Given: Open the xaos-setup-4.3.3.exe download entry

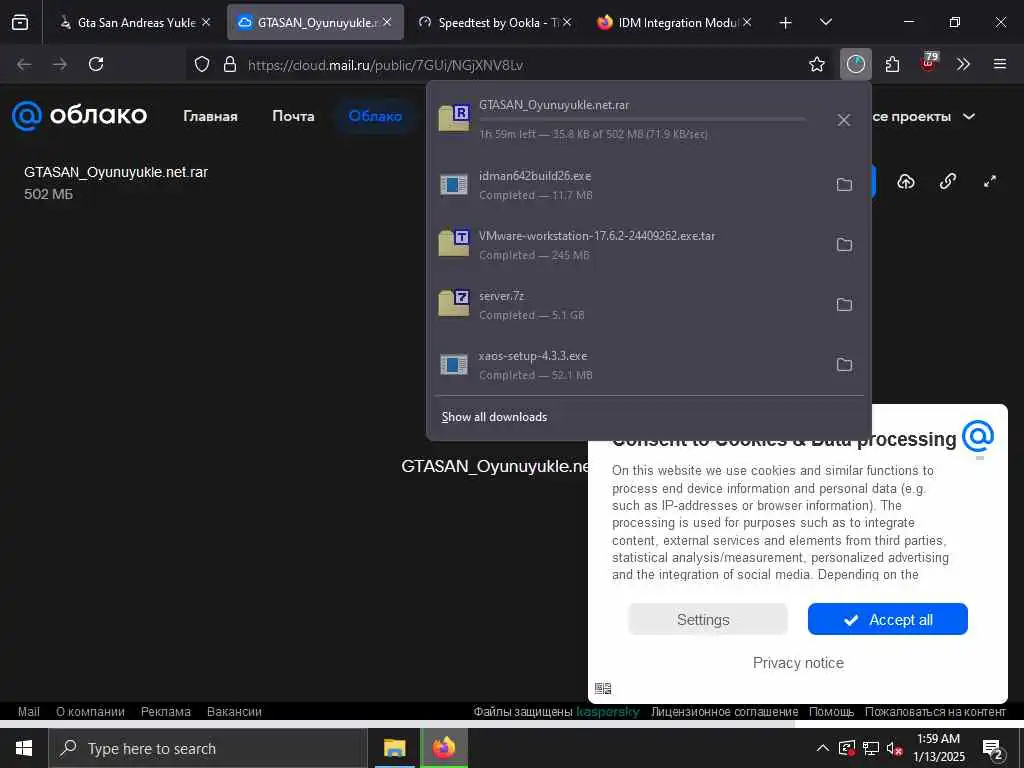Looking at the screenshot, I should (627, 365).
